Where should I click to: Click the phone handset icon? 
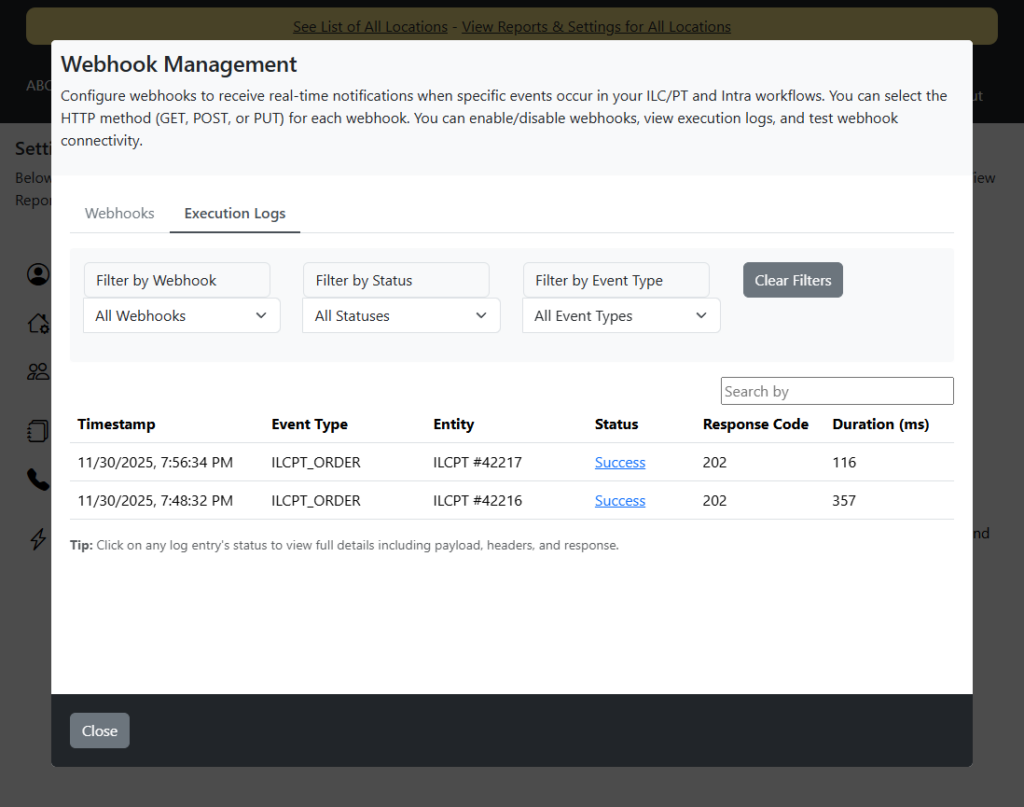point(38,480)
